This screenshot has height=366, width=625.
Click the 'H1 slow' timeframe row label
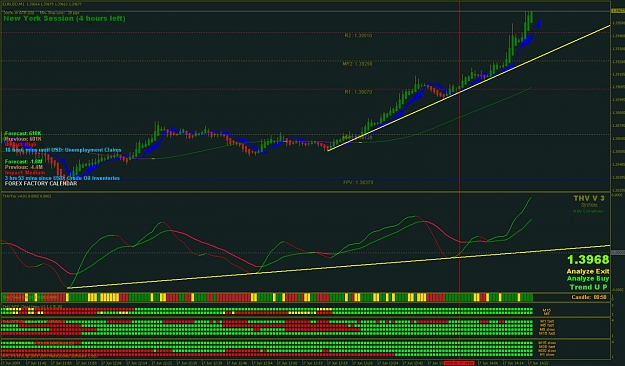pos(547,354)
